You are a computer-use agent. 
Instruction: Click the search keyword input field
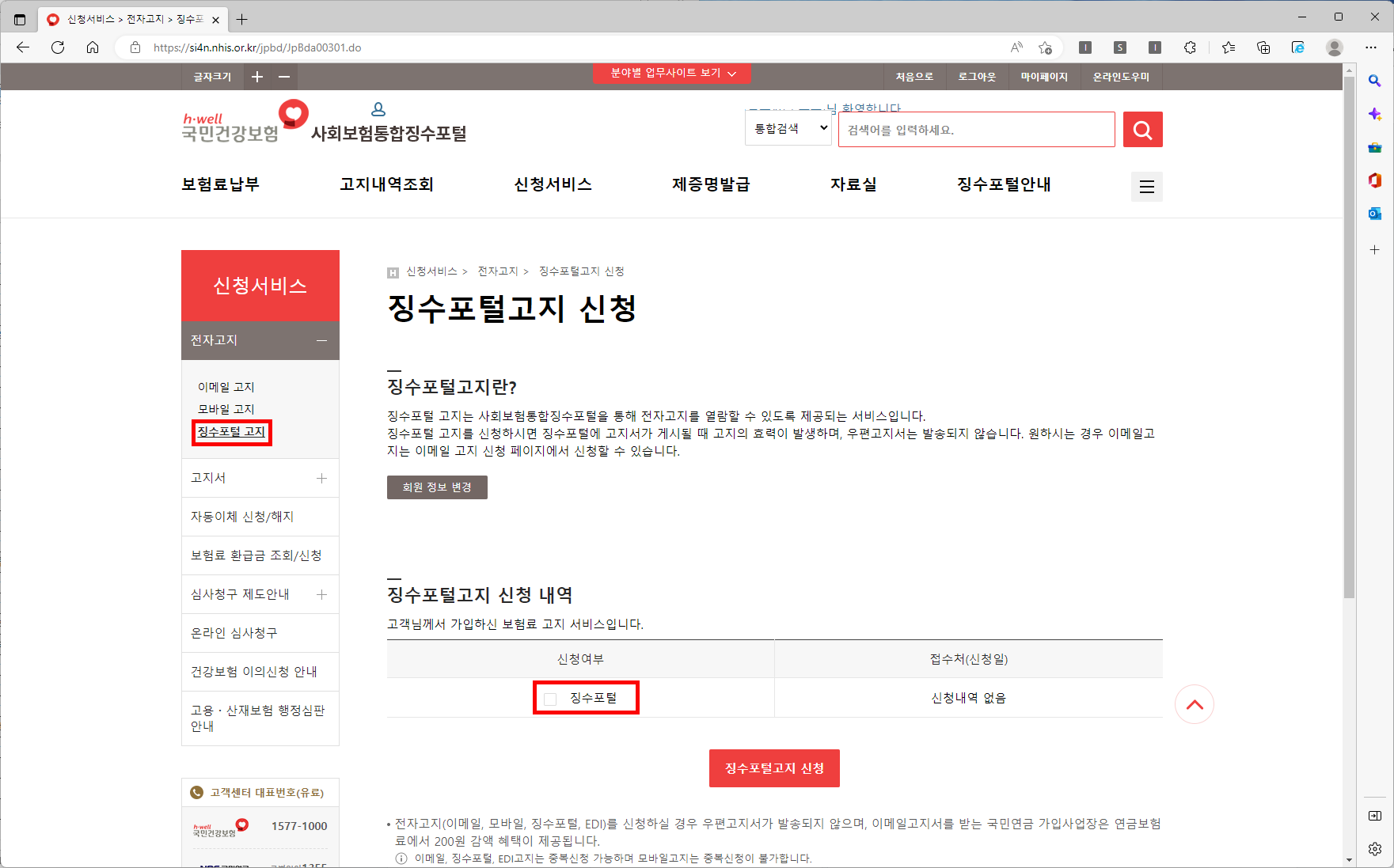tap(976, 129)
